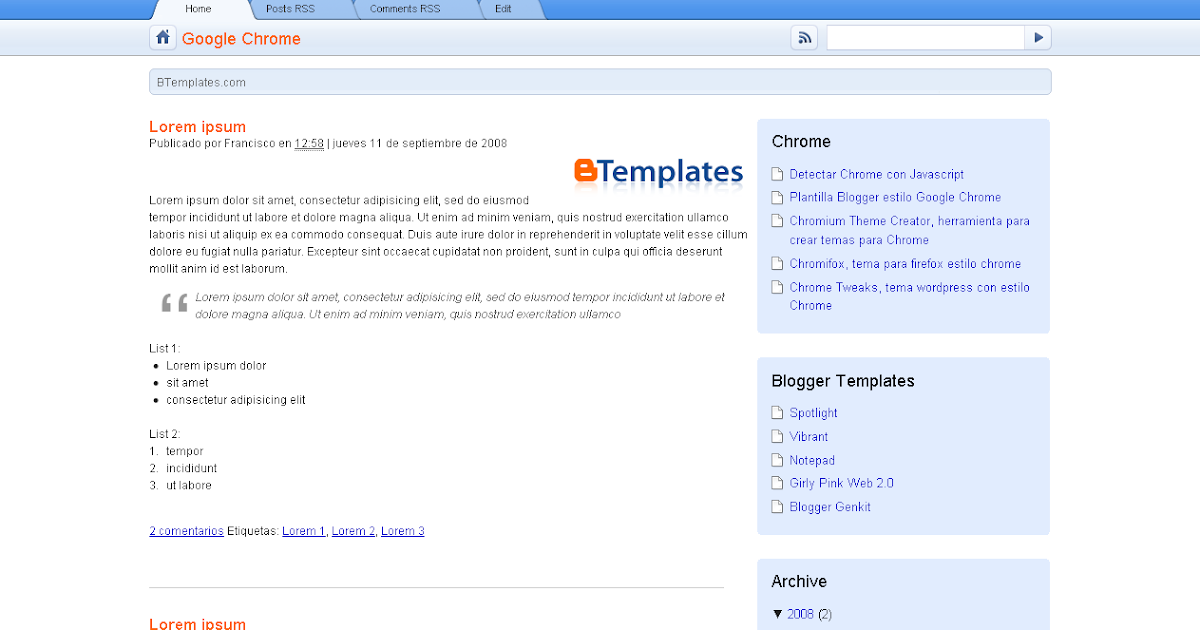This screenshot has width=1200, height=630.
Task: Click the page icon next to Notepad link
Action: (777, 459)
